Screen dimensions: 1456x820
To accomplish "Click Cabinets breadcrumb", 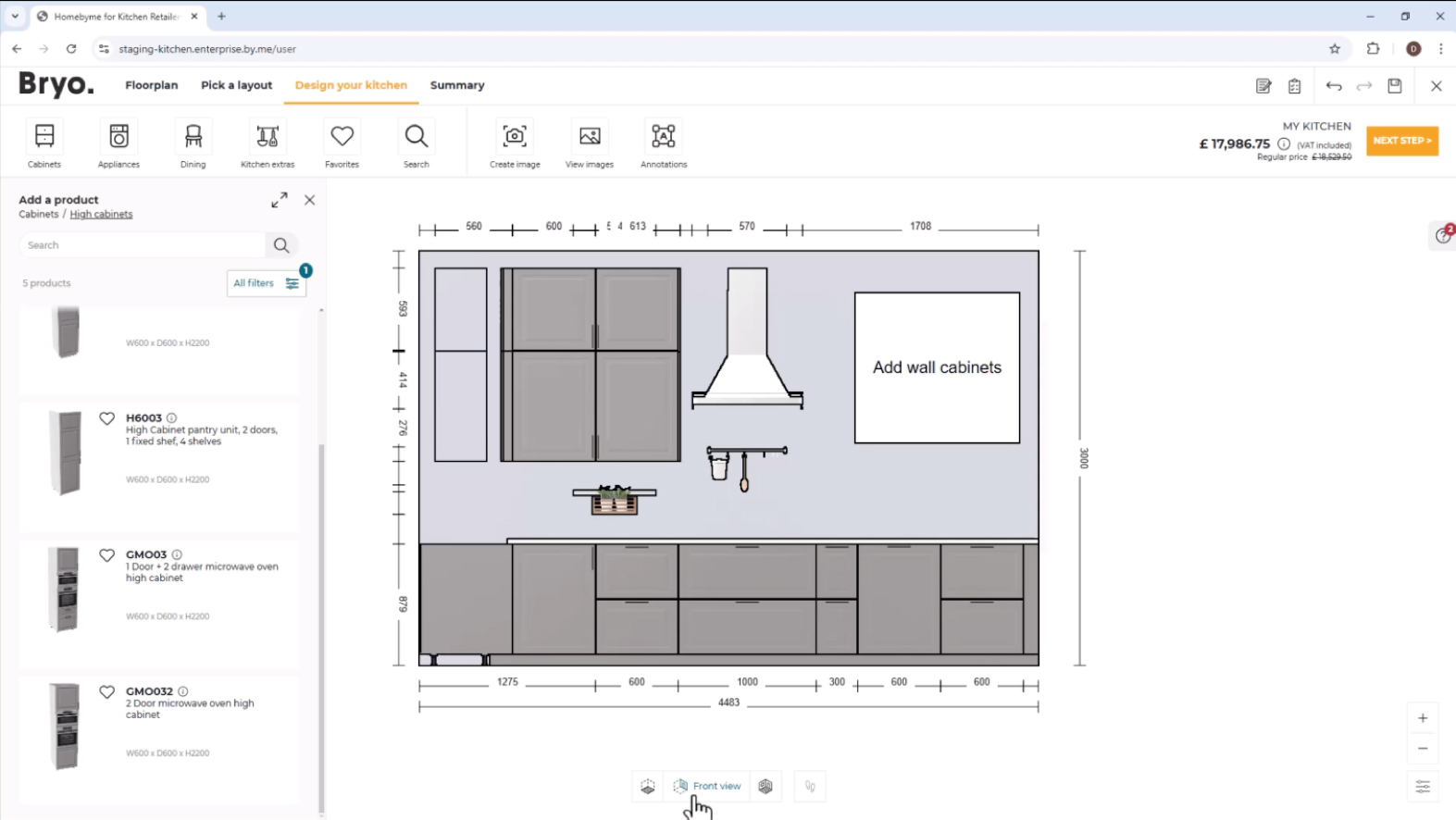I will (x=39, y=214).
